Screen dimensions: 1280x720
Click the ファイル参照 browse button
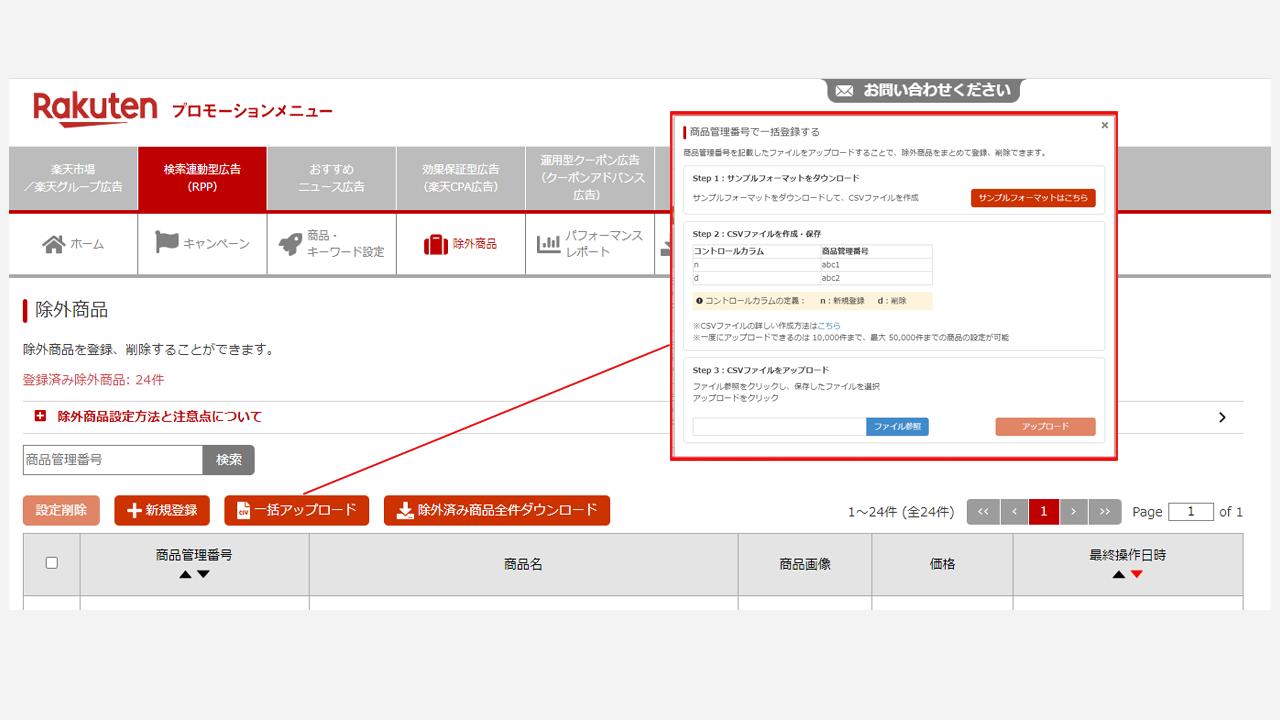897,427
